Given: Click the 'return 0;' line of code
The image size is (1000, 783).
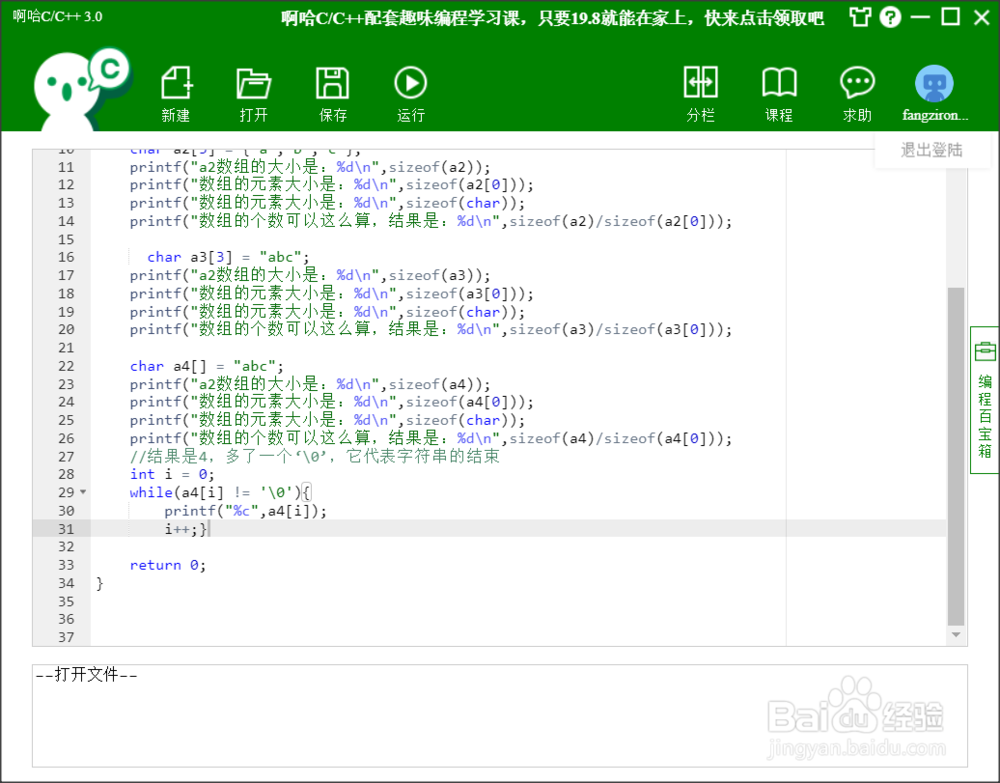Looking at the screenshot, I should (168, 565).
